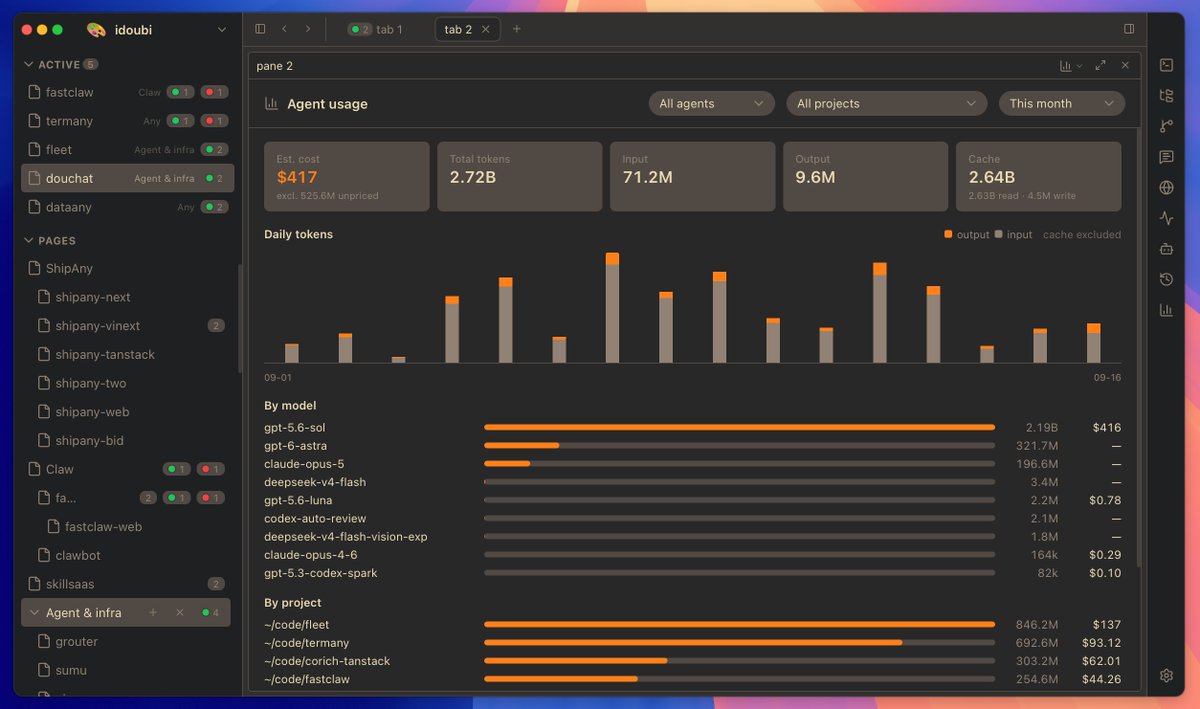This screenshot has width=1200, height=709.
Task: Collapse the Agent & infra group
Action: [x=35, y=613]
